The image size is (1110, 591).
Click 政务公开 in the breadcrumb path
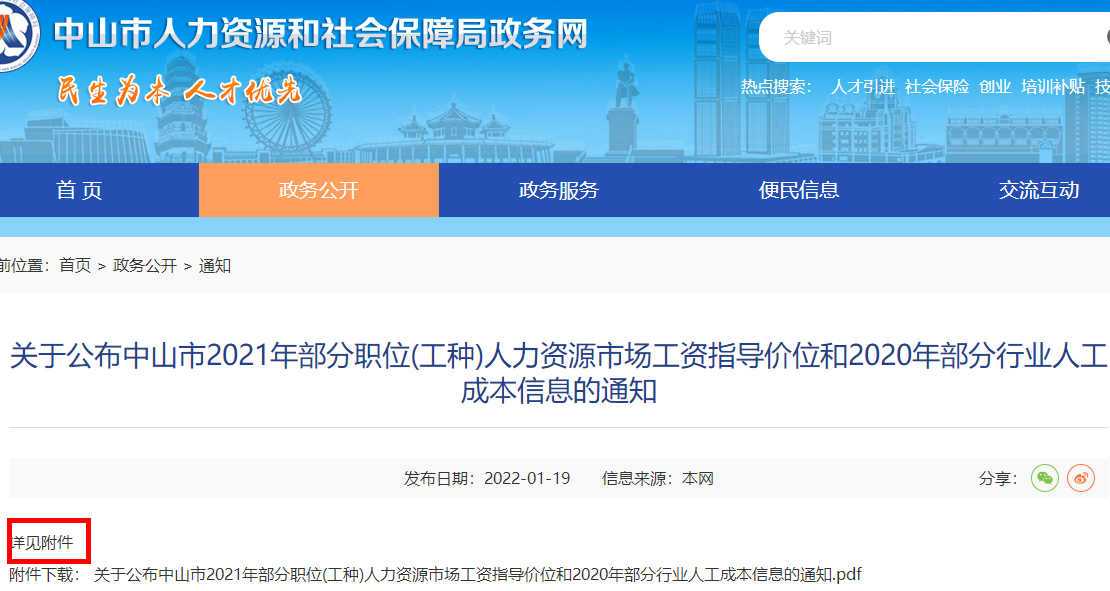[145, 265]
